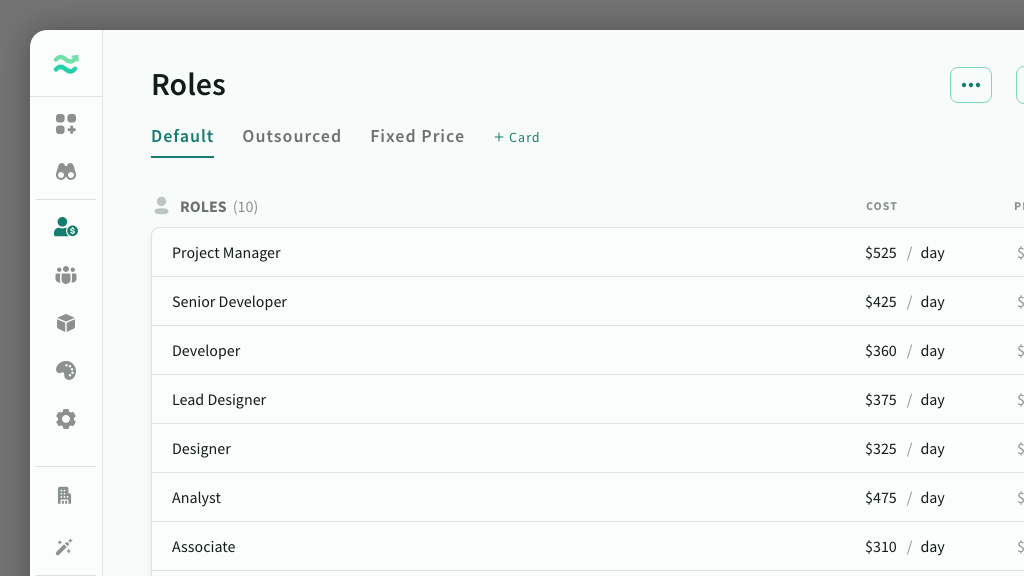Open the three-dots more options button
Image resolution: width=1024 pixels, height=576 pixels.
tap(970, 85)
